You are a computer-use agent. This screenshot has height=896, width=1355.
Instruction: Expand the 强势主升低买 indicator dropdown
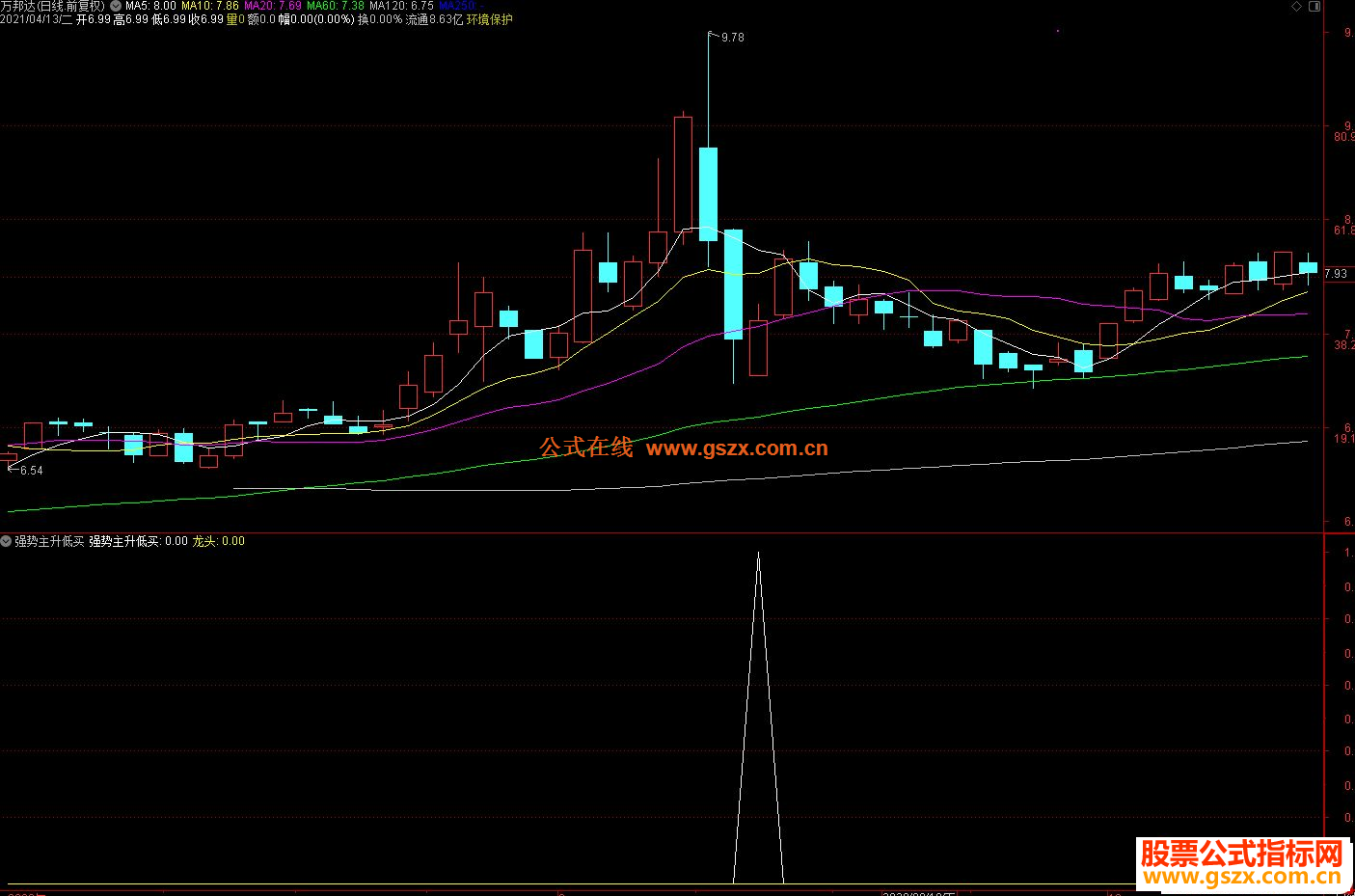click(x=7, y=541)
